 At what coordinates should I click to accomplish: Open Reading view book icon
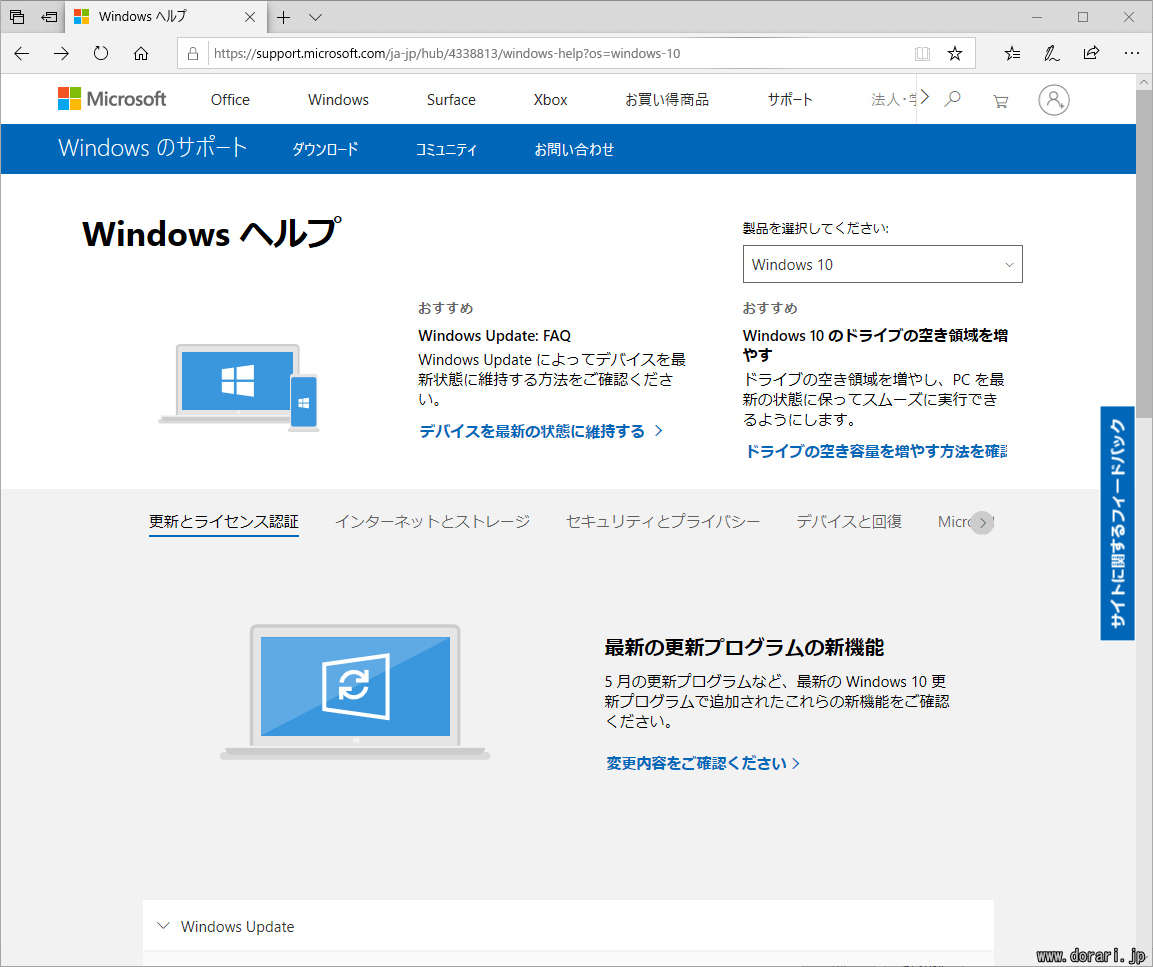[922, 54]
